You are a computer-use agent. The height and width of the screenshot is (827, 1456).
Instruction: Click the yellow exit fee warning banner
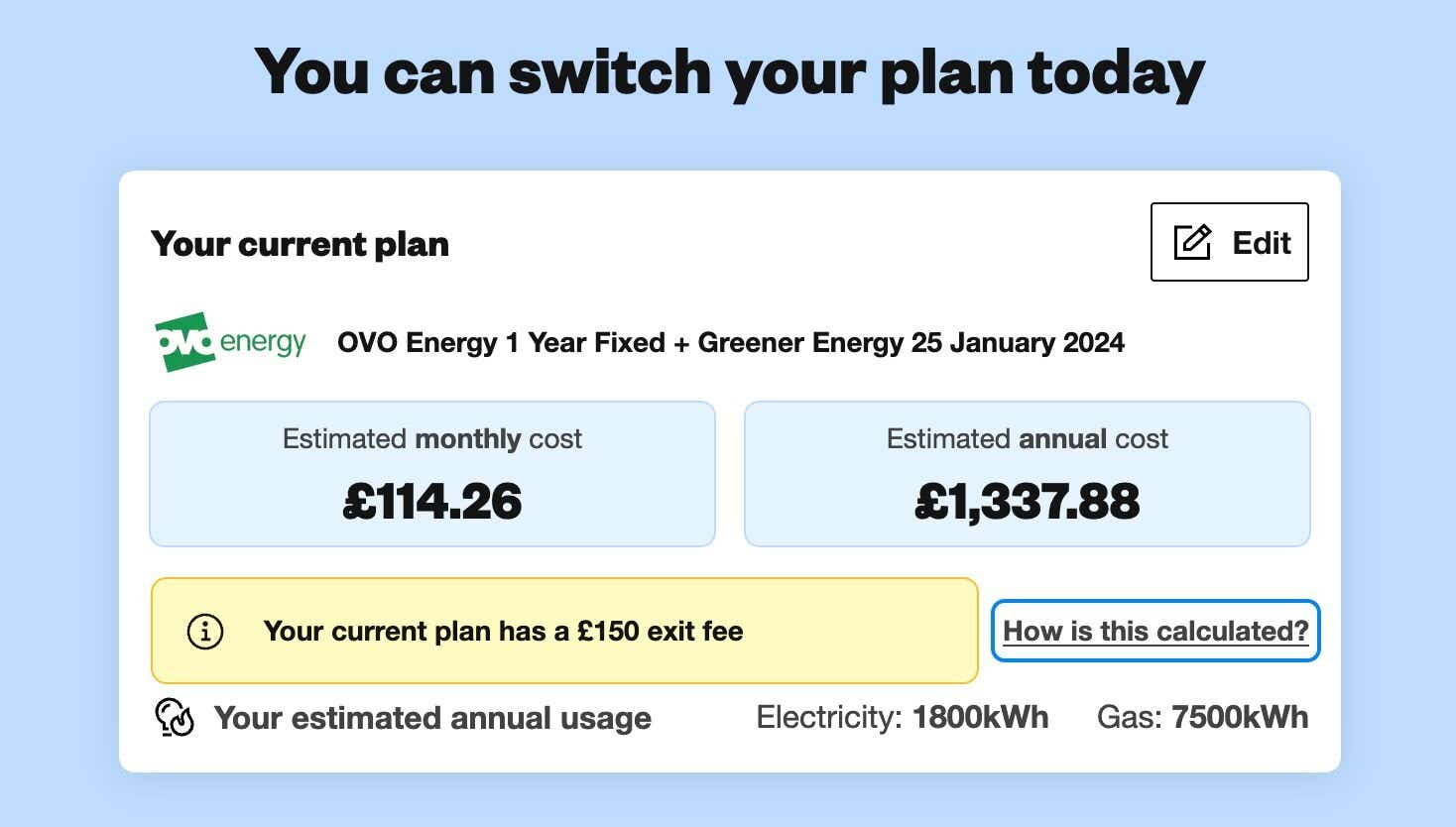pos(564,631)
